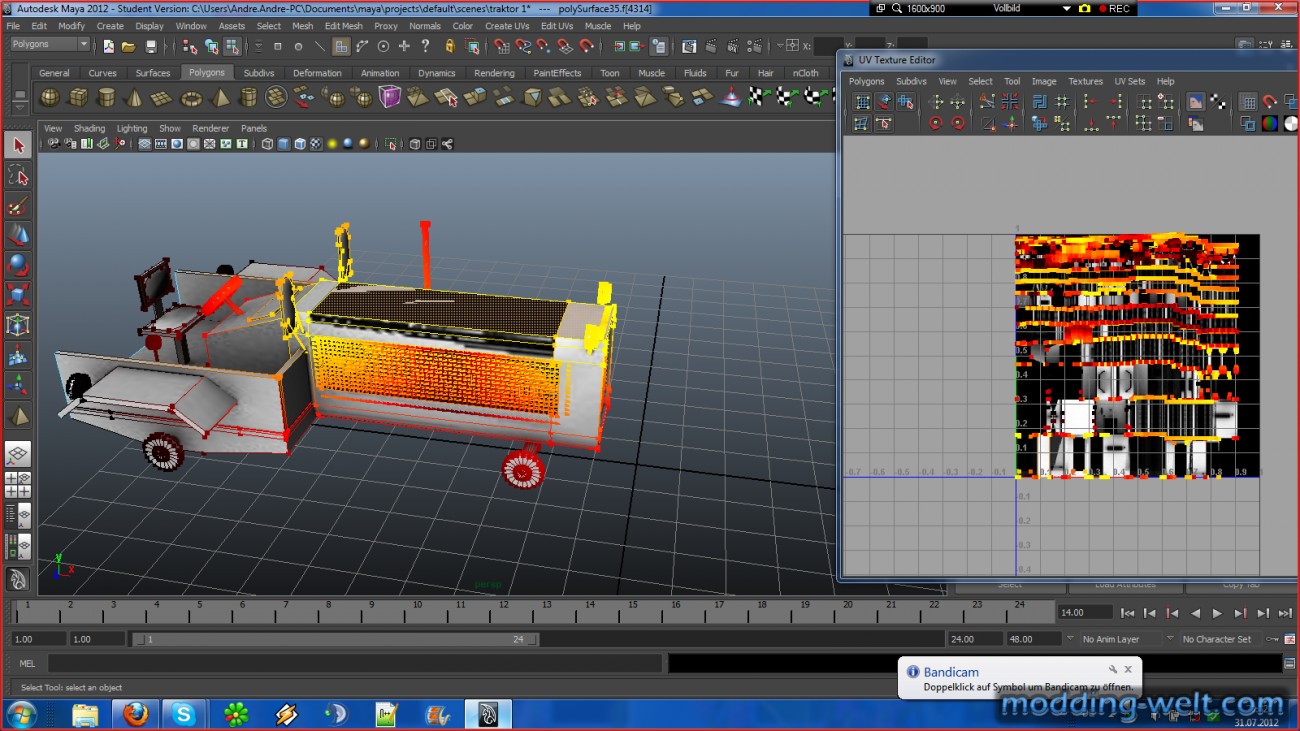The width and height of the screenshot is (1300, 731).
Task: Pick the Paint selection tool
Action: (18, 206)
